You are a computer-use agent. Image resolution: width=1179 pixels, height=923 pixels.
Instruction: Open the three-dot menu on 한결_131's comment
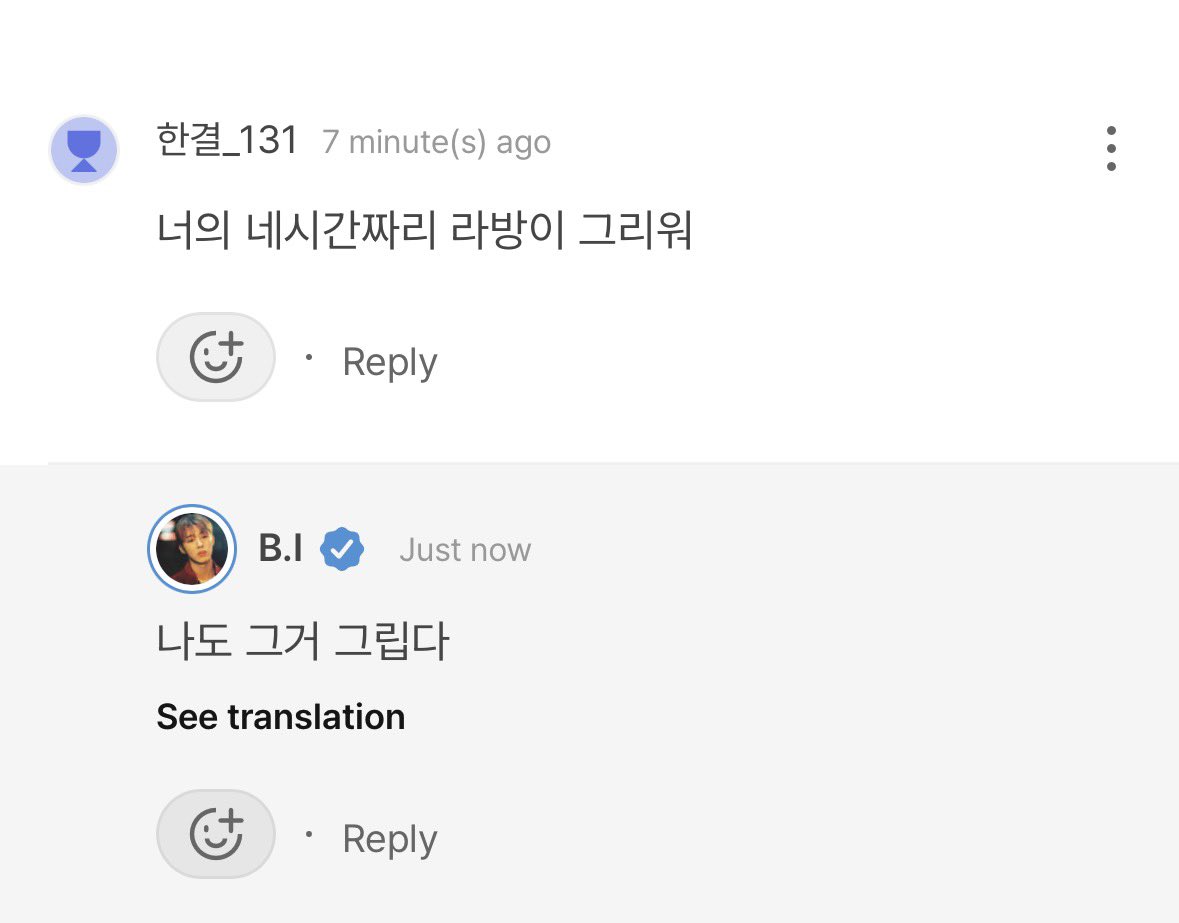click(x=1111, y=148)
